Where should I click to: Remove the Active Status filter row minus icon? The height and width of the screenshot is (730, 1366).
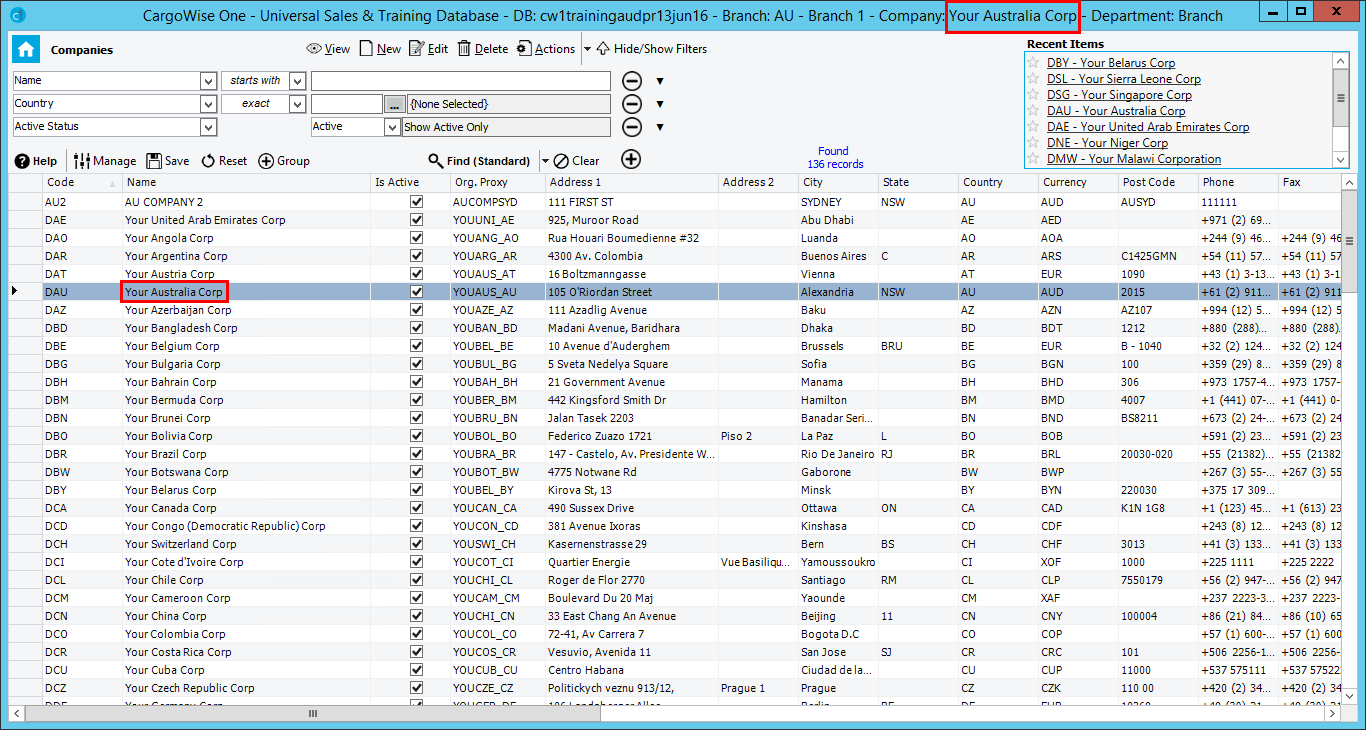[x=632, y=127]
